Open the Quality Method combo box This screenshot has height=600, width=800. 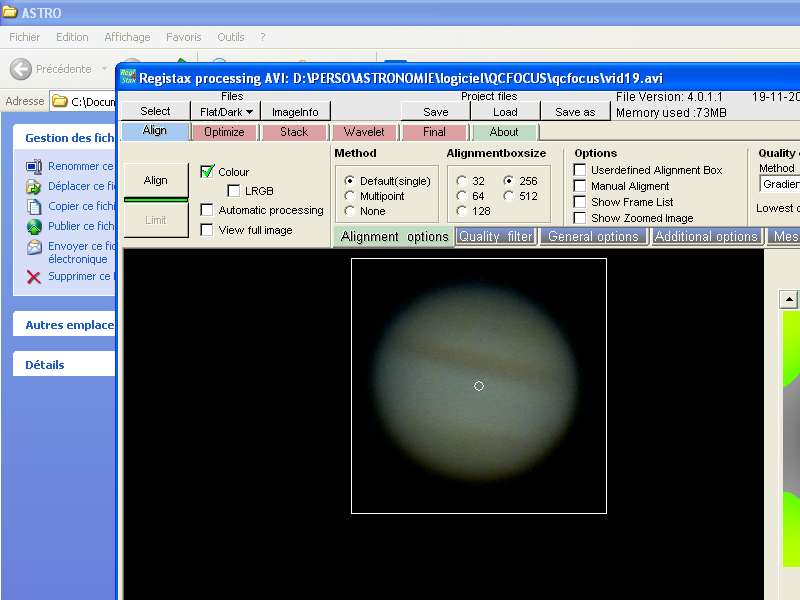point(780,184)
